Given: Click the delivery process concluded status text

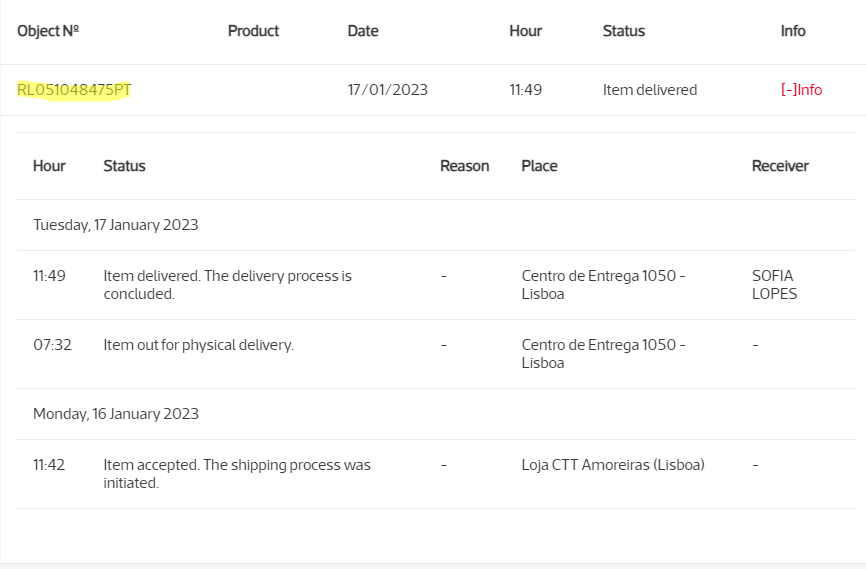Looking at the screenshot, I should coord(227,285).
